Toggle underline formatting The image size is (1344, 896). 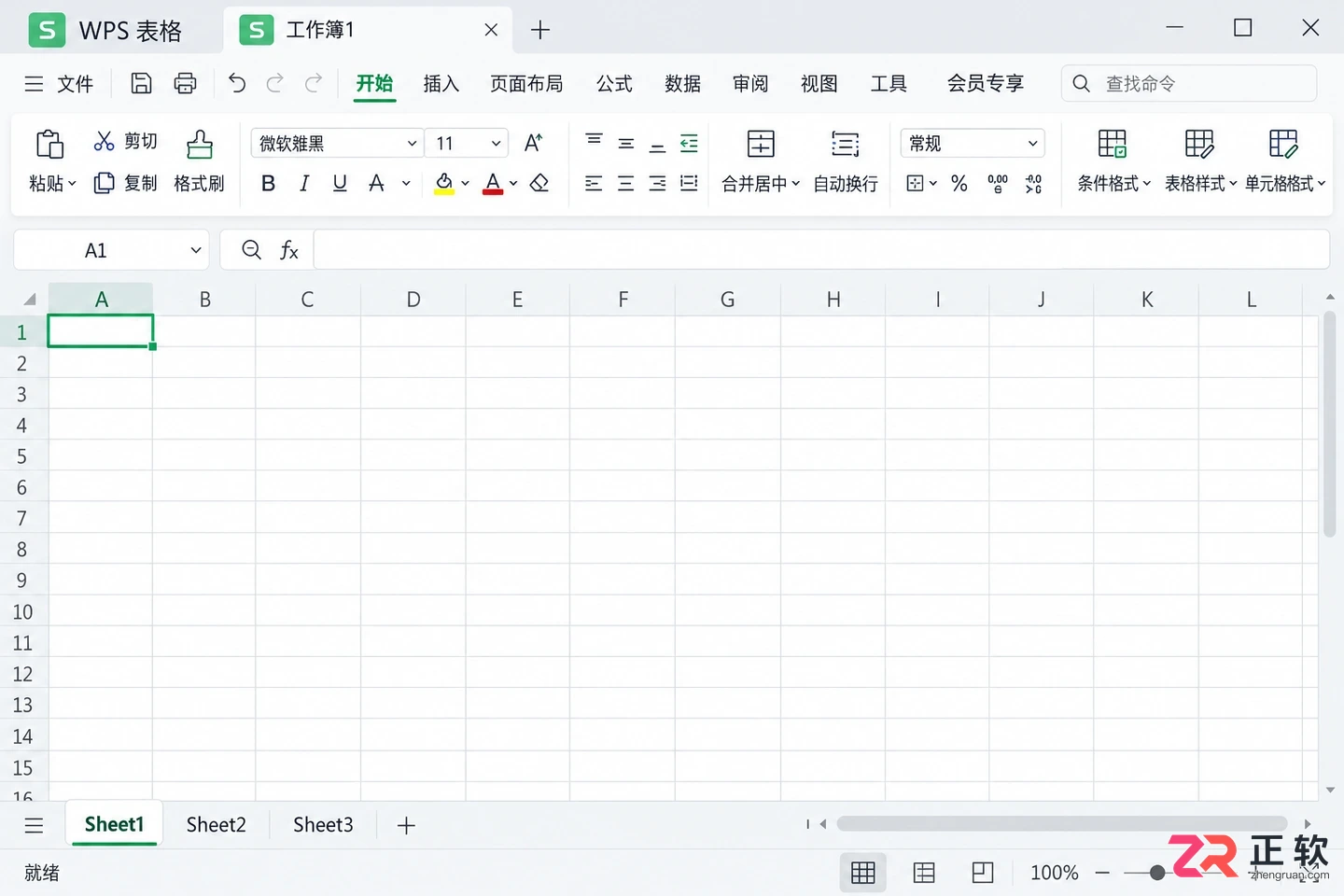tap(340, 183)
